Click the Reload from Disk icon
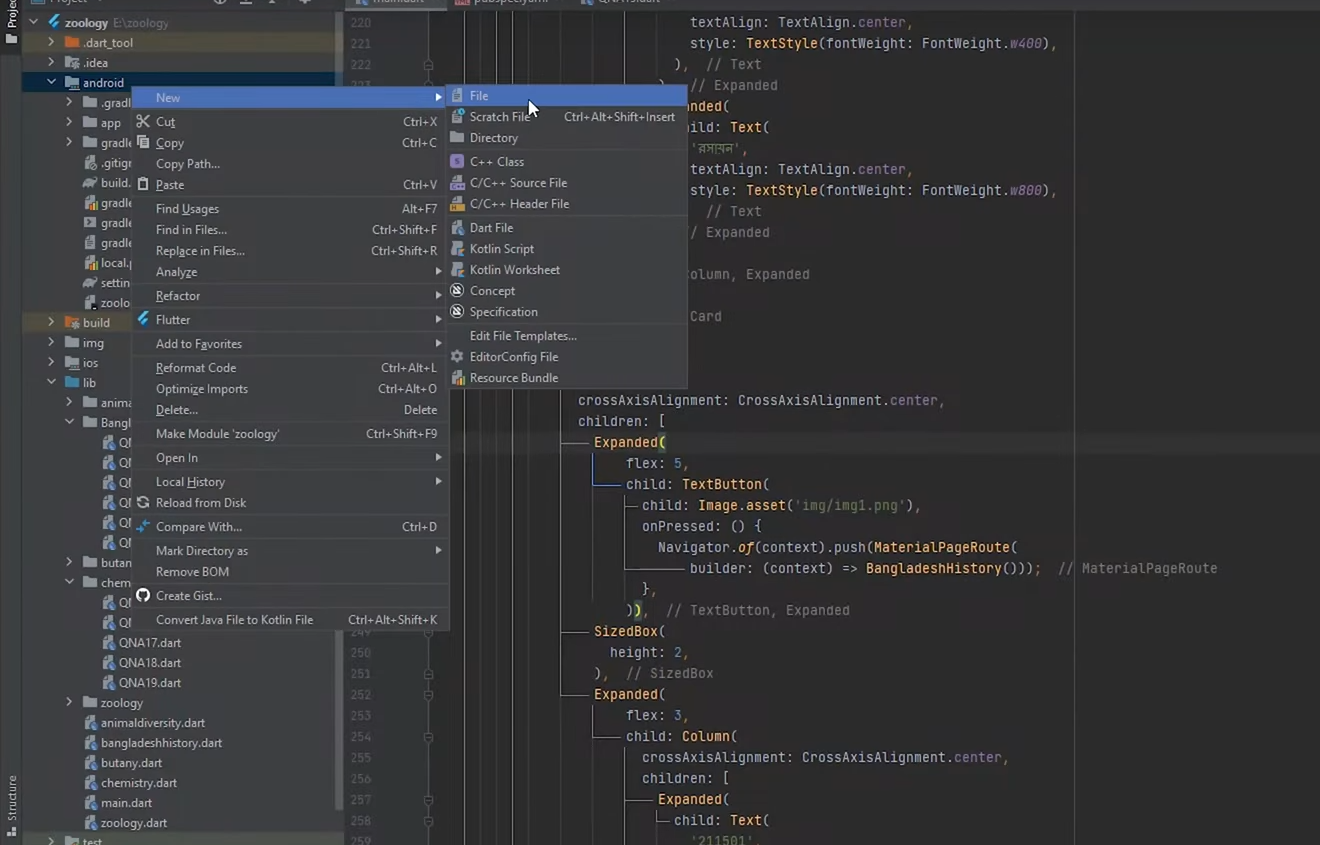 click(143, 503)
